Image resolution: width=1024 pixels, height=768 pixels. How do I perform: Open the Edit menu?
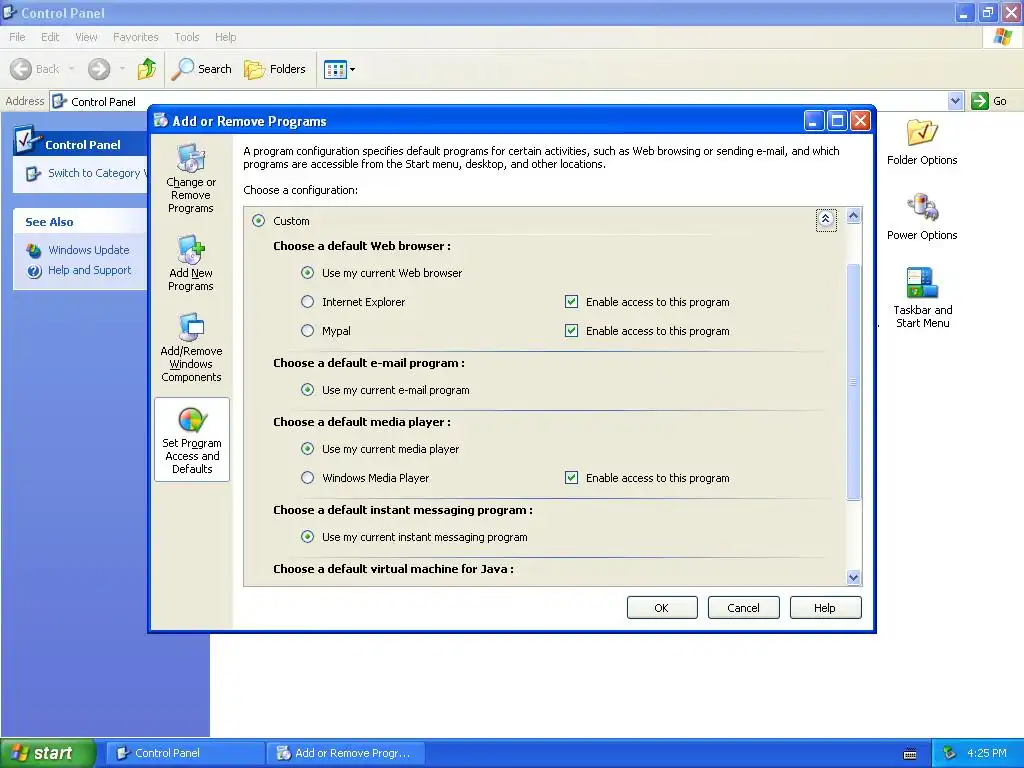coord(50,37)
